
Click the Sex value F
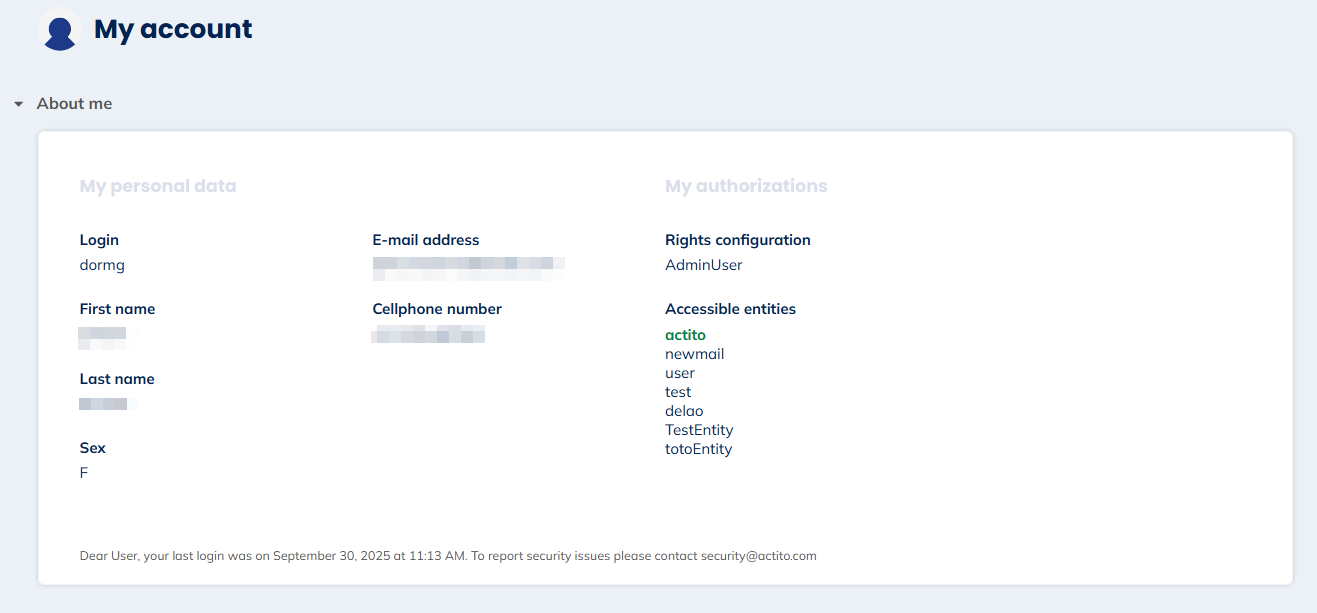(x=84, y=473)
